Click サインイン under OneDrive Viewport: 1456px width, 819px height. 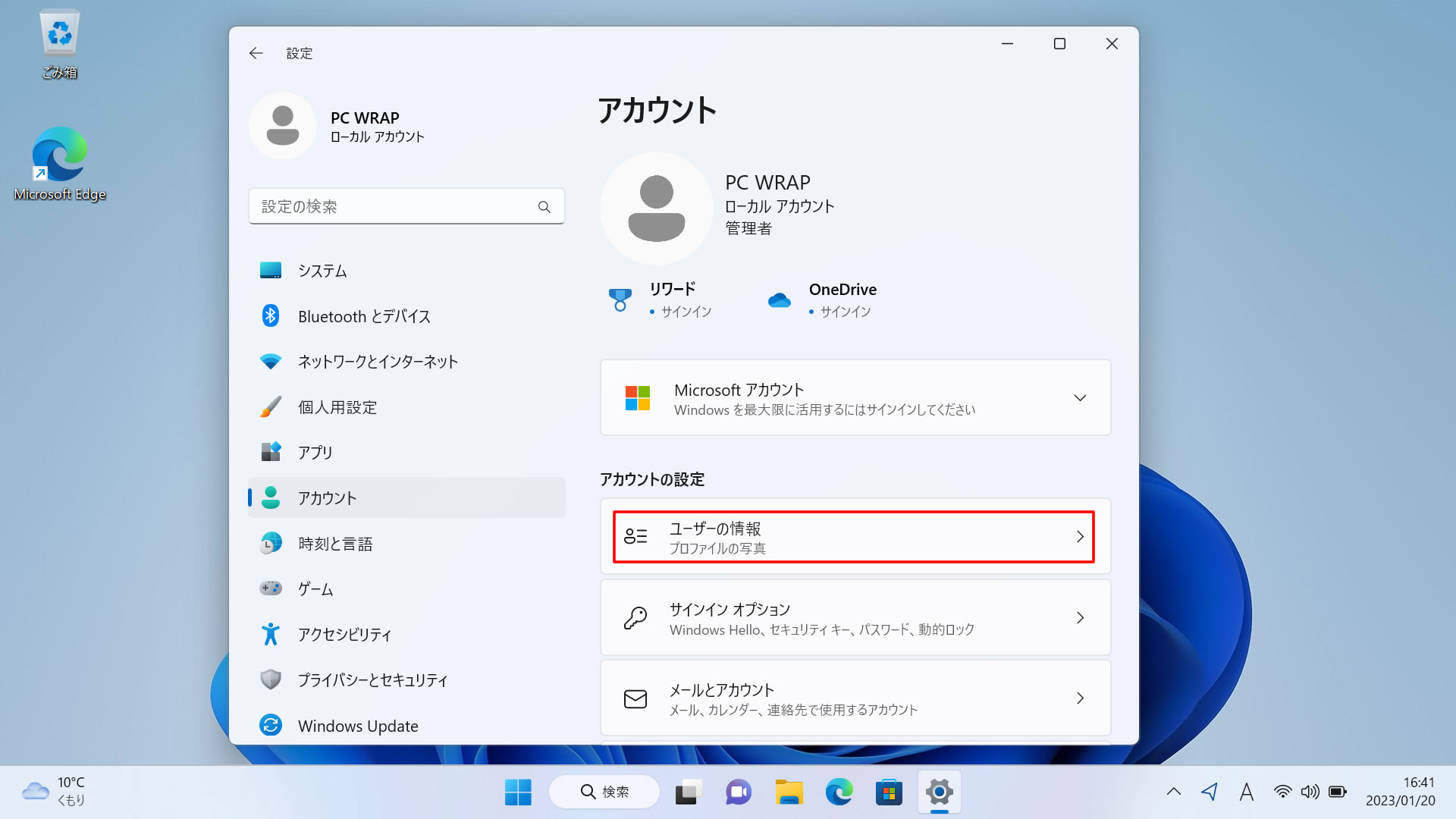[x=846, y=312]
